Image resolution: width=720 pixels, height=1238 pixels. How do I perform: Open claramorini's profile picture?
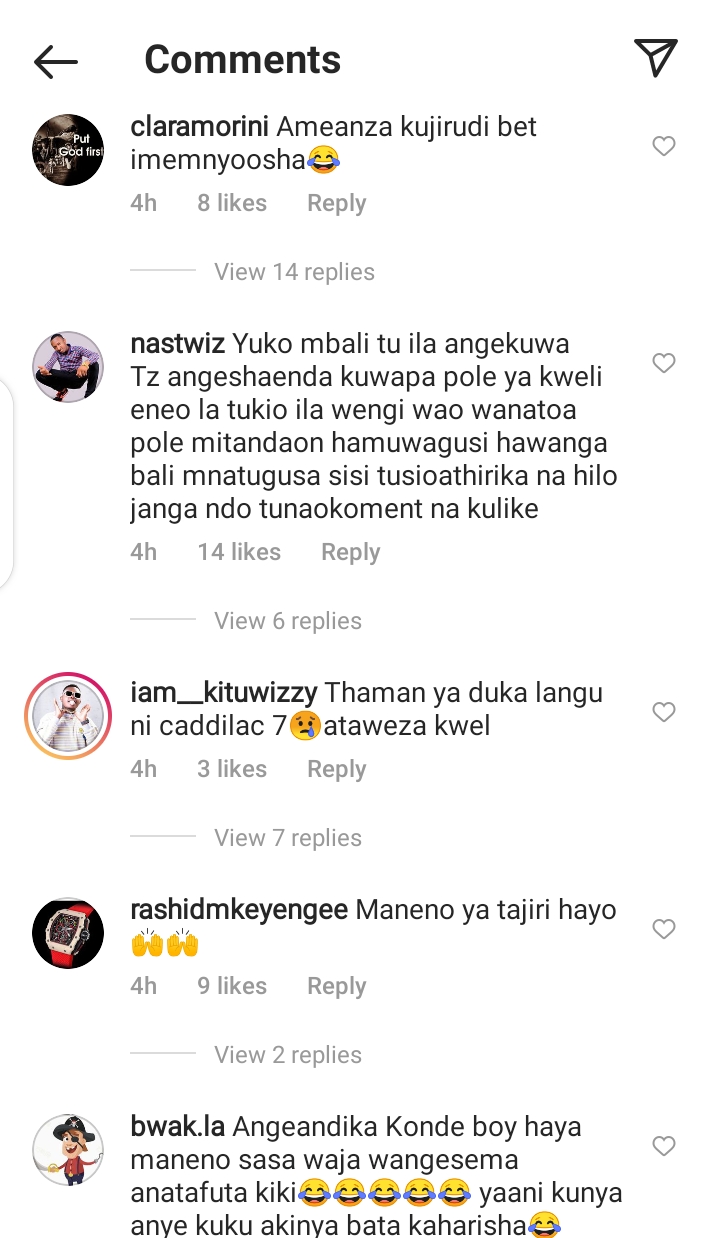(68, 150)
